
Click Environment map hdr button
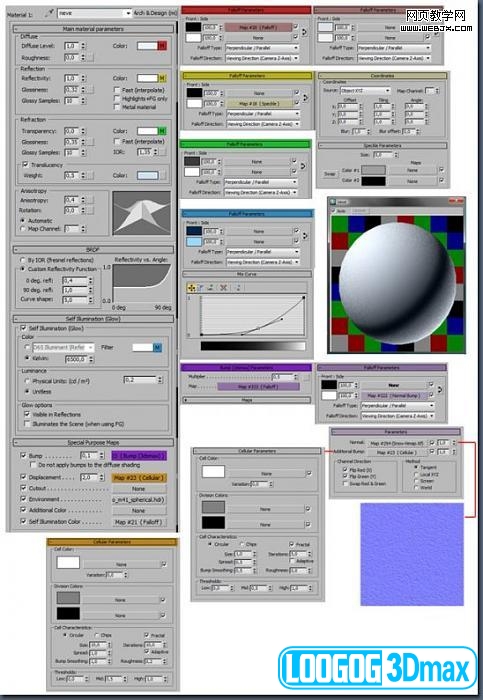tap(139, 500)
